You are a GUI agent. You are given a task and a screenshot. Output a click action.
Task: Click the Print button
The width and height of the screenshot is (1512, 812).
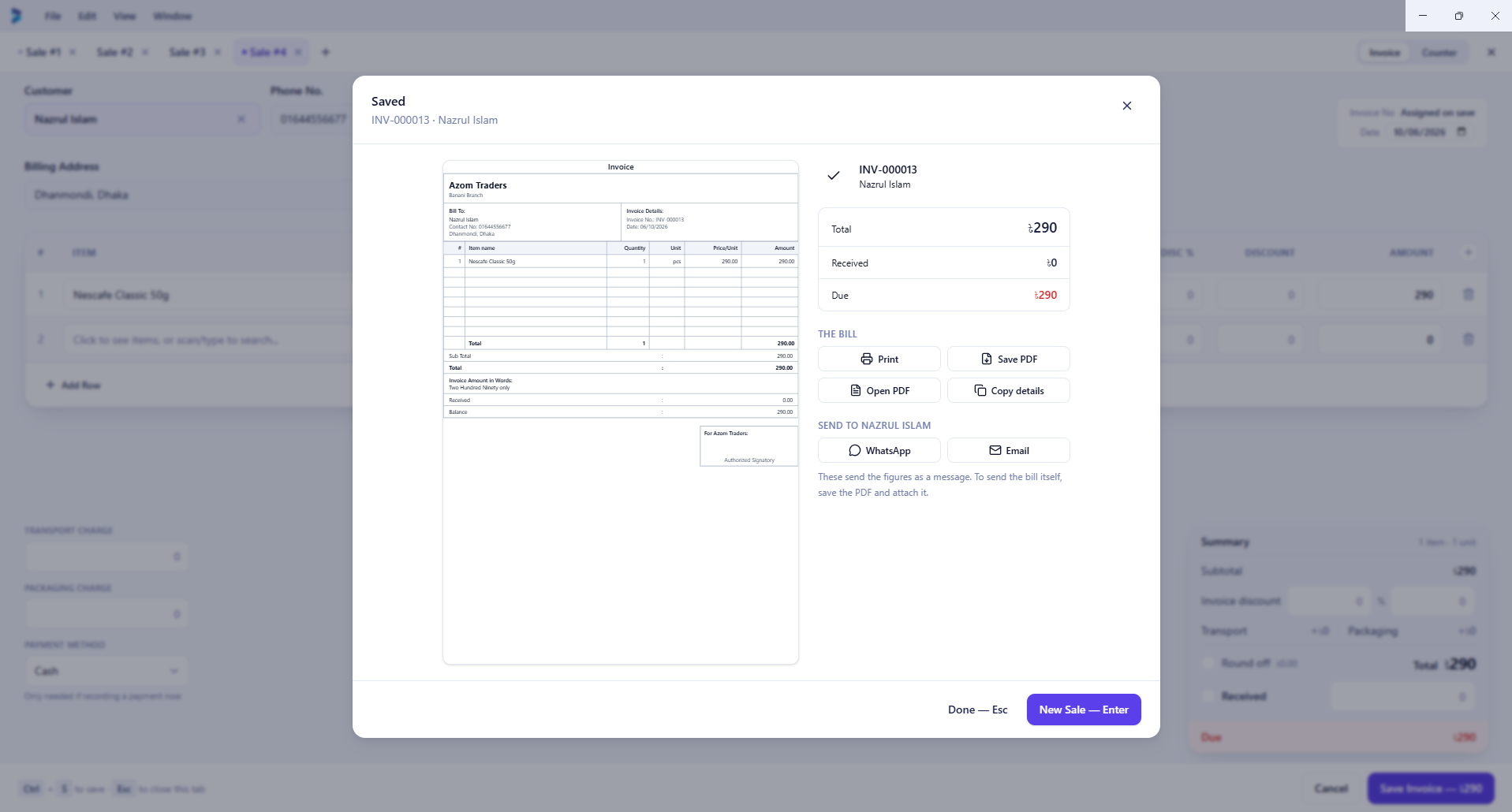coord(879,359)
